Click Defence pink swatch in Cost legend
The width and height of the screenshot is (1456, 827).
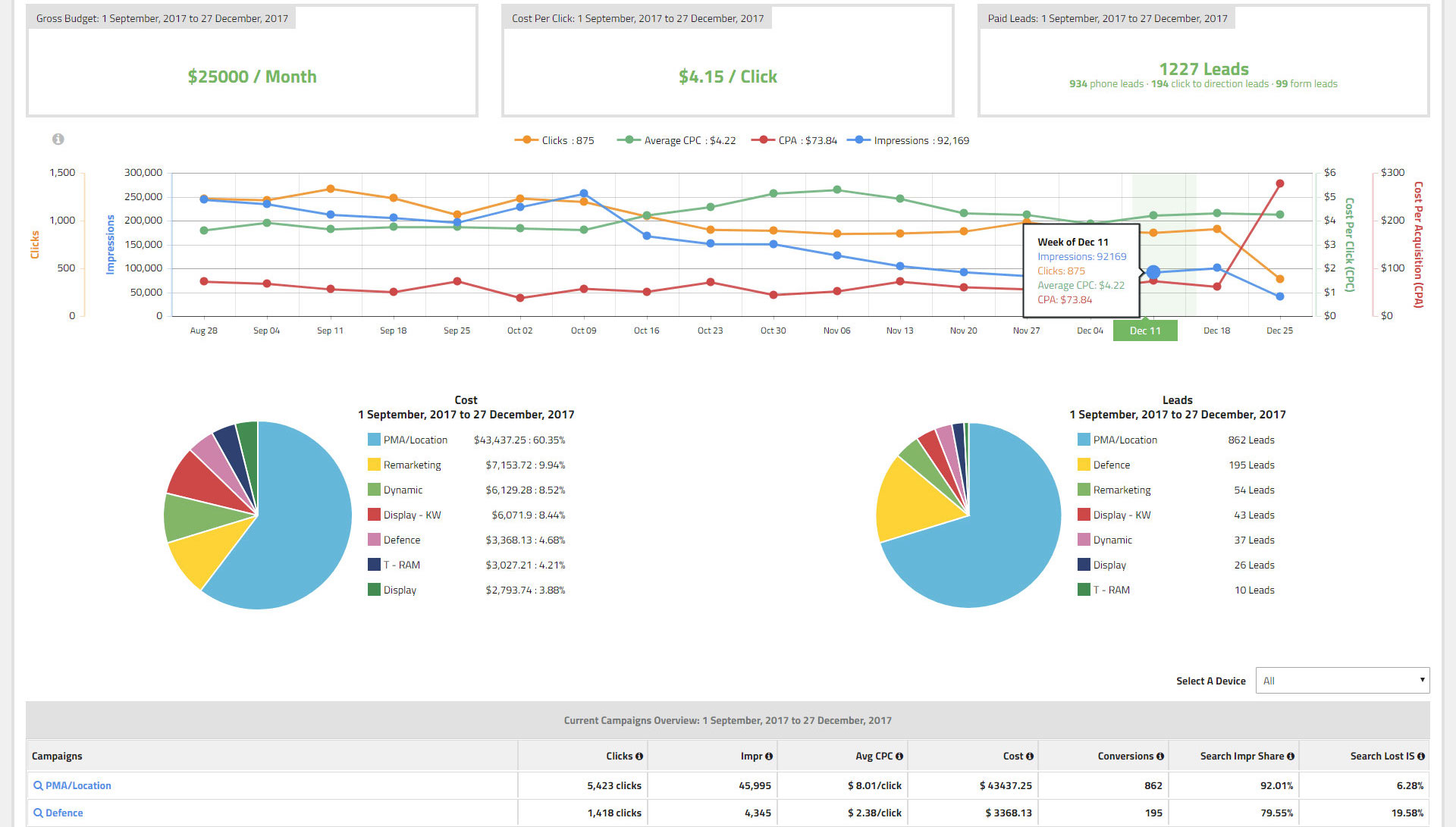point(374,540)
